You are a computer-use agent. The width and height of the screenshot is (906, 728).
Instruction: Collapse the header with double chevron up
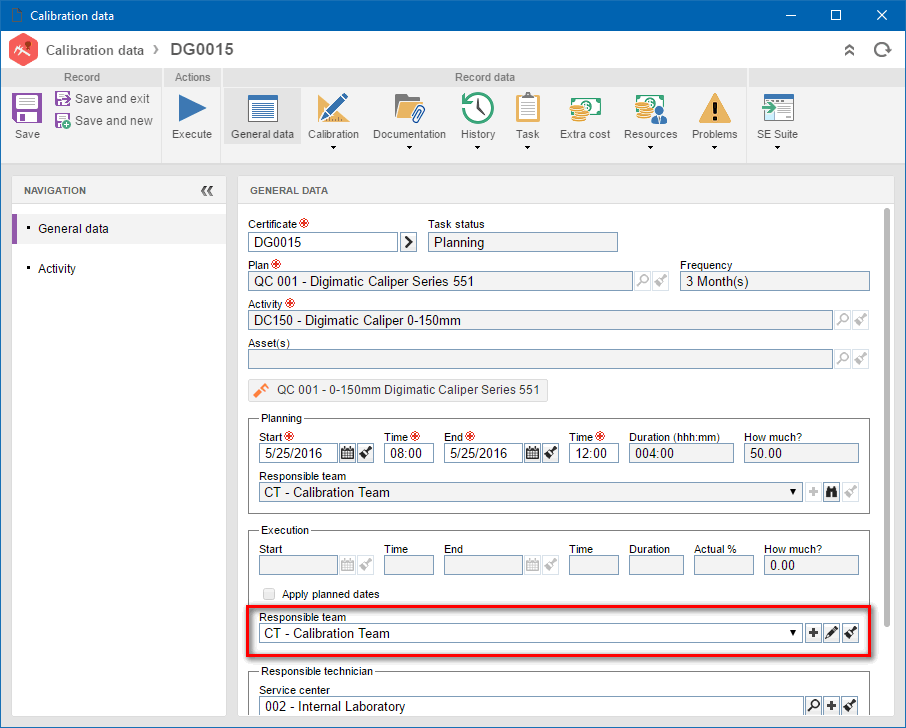click(x=849, y=50)
